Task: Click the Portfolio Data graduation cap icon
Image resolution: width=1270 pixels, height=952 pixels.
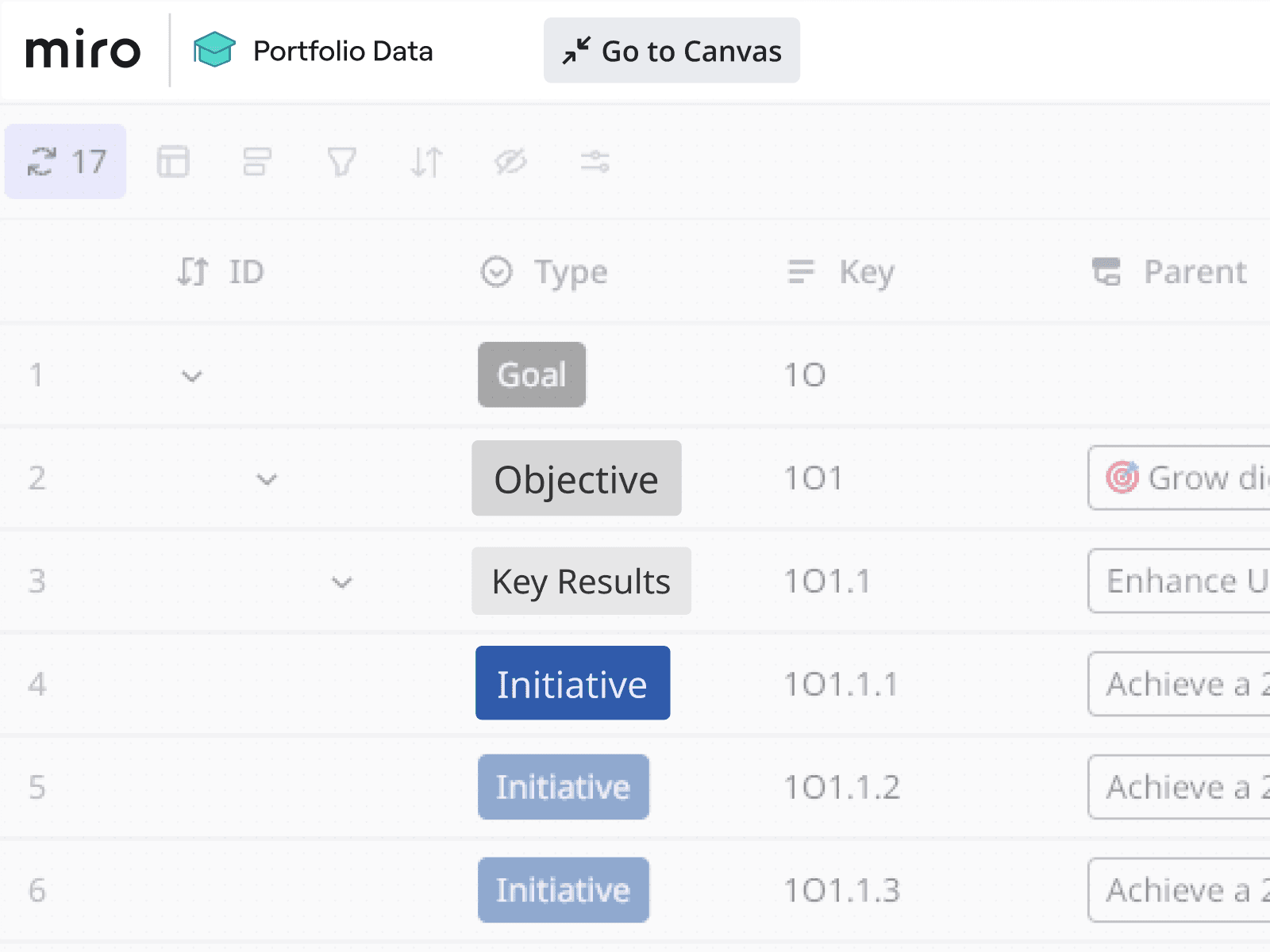Action: pos(214,51)
